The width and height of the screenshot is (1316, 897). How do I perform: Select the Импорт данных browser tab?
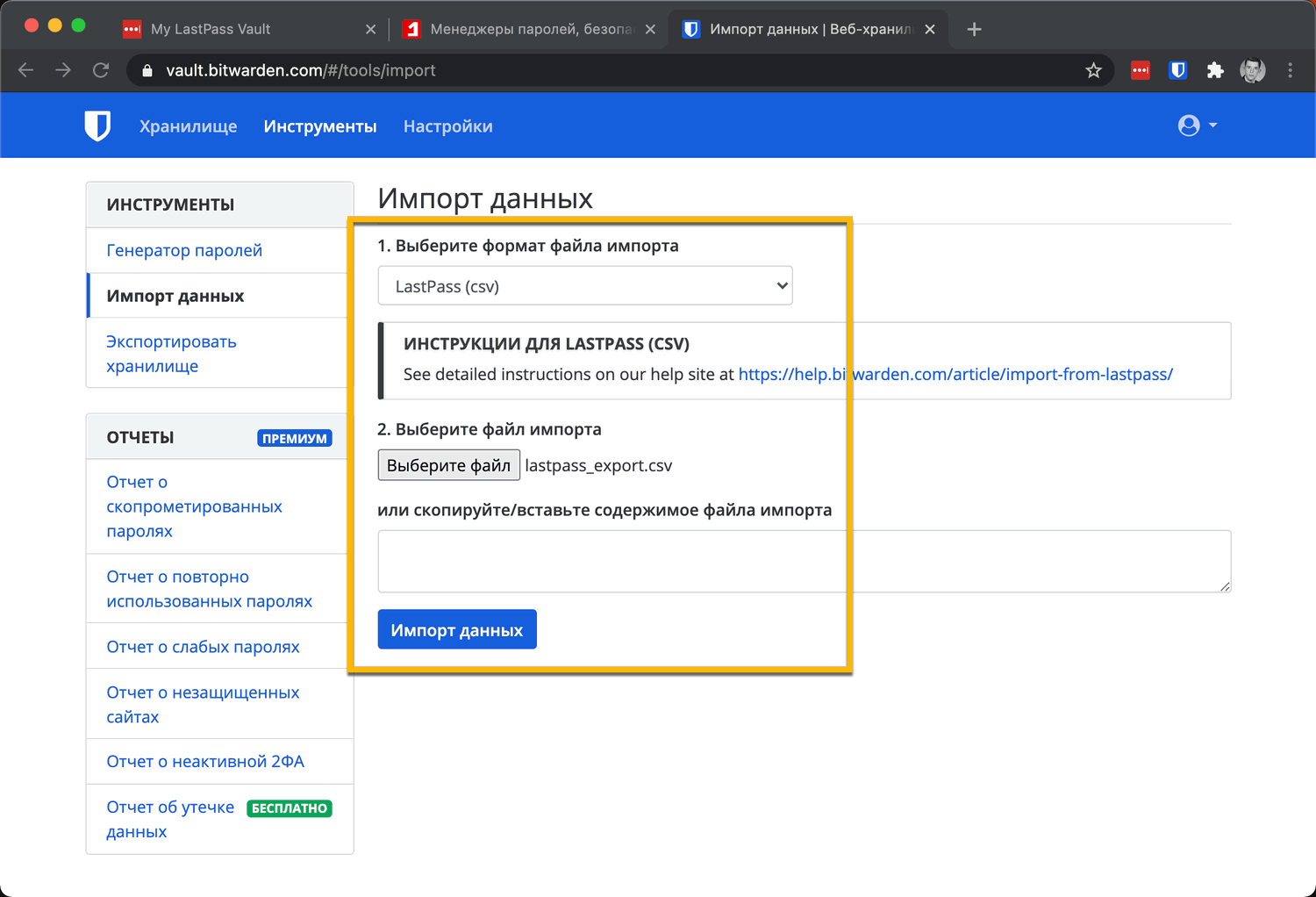pyautogui.click(x=808, y=29)
